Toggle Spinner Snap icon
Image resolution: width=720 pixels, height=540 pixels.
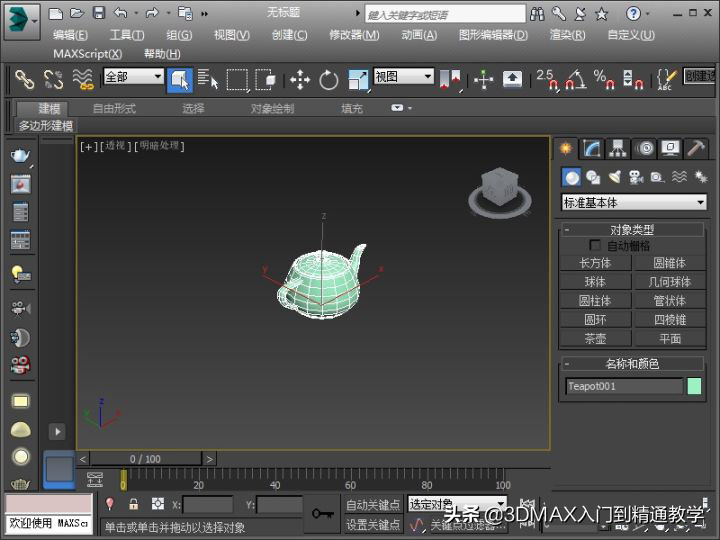pos(633,80)
